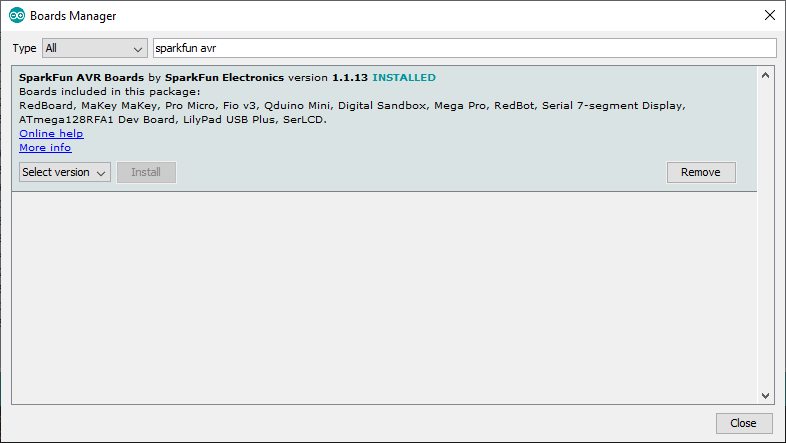Click the 'Type' label beside the dropdown

(x=24, y=48)
